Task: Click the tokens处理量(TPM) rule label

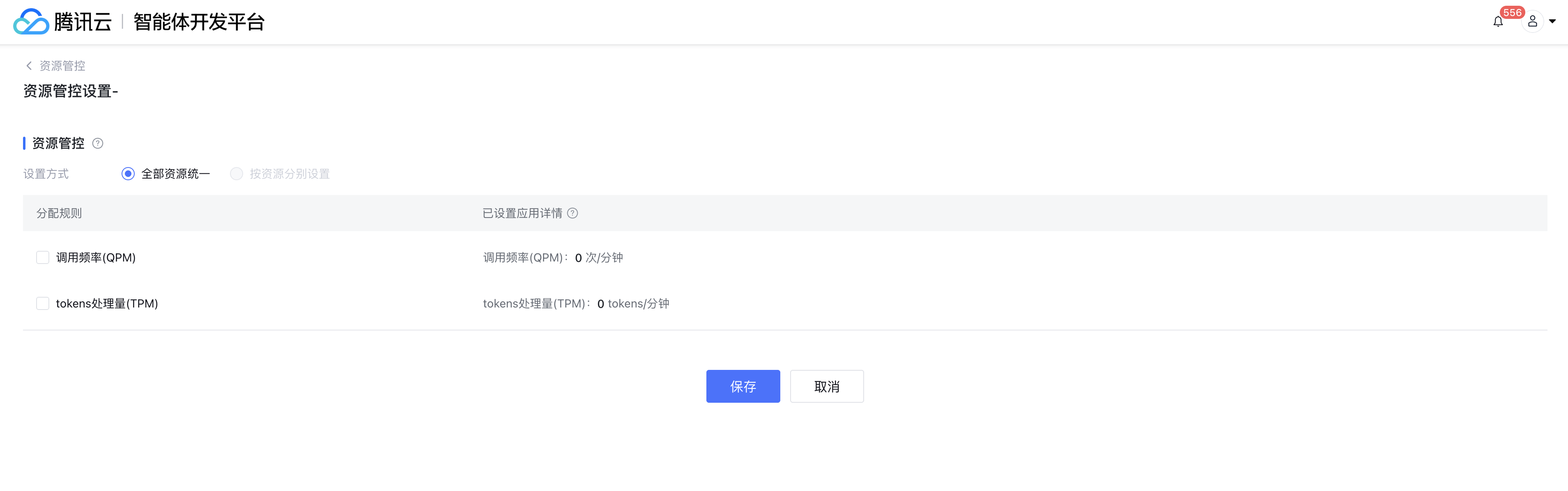Action: coord(107,304)
